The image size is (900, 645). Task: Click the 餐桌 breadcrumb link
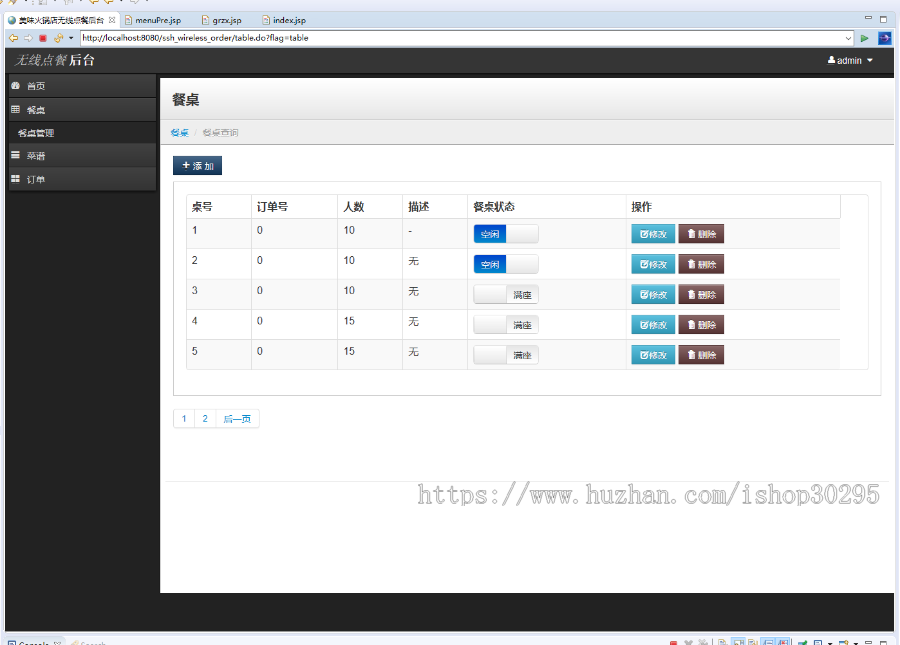[x=180, y=133]
